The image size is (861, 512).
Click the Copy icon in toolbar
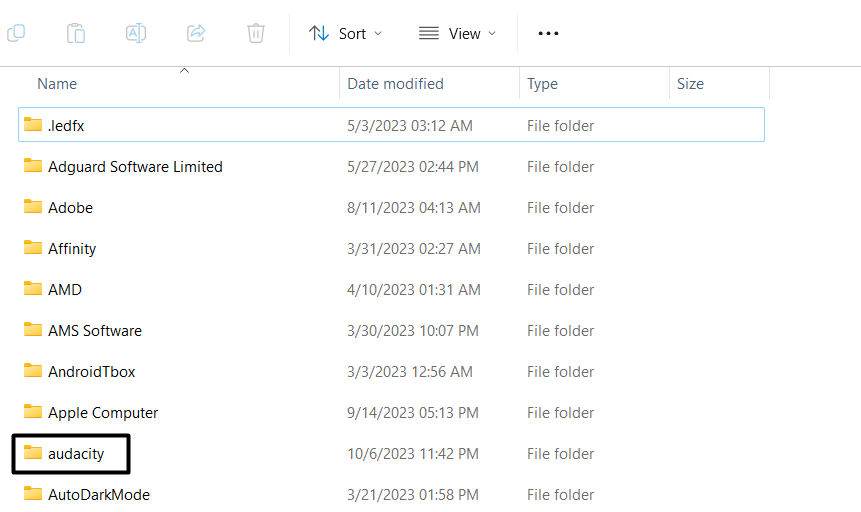point(15,33)
